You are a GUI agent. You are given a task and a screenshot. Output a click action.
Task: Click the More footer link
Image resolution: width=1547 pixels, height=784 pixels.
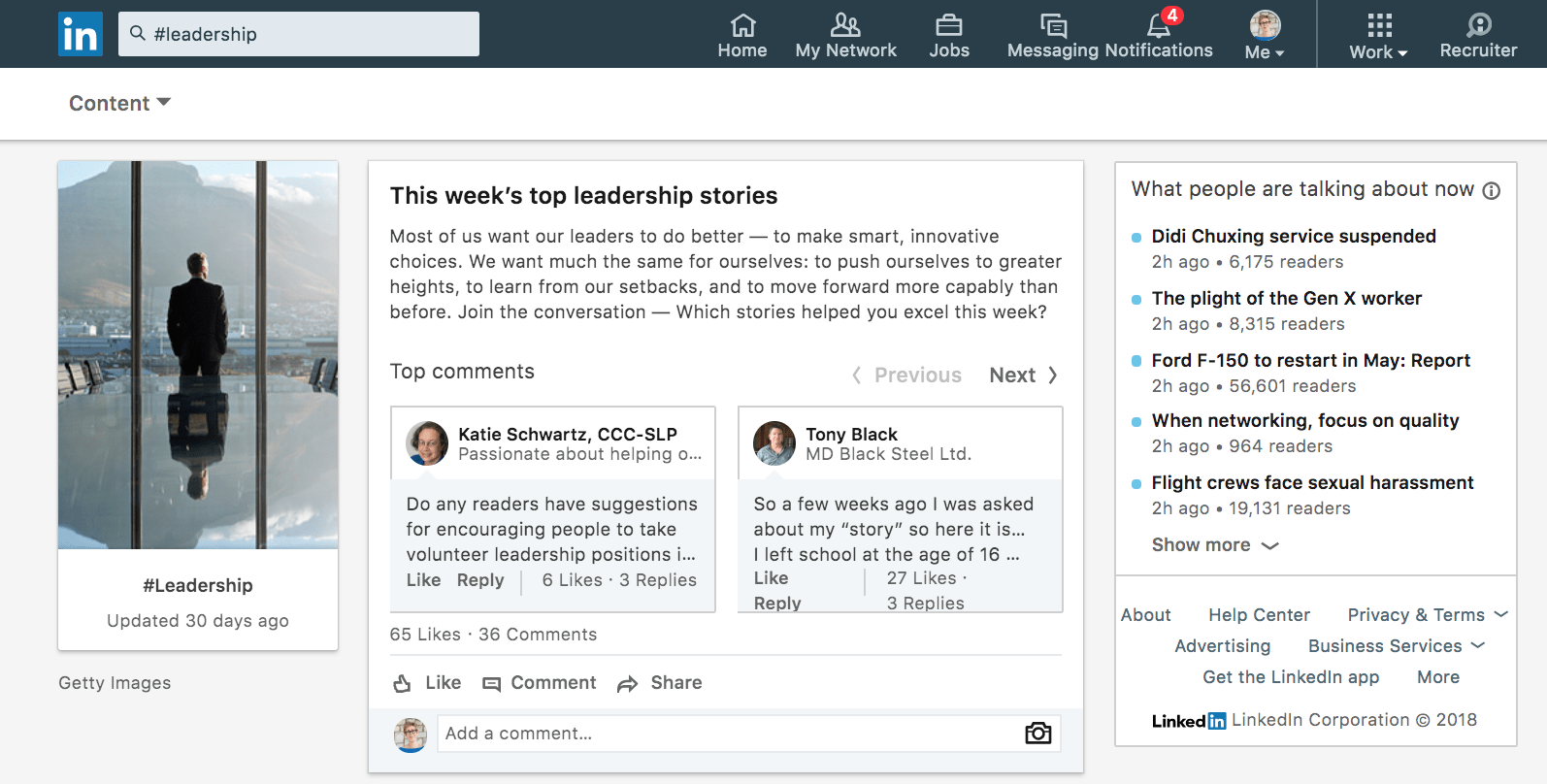click(x=1438, y=677)
